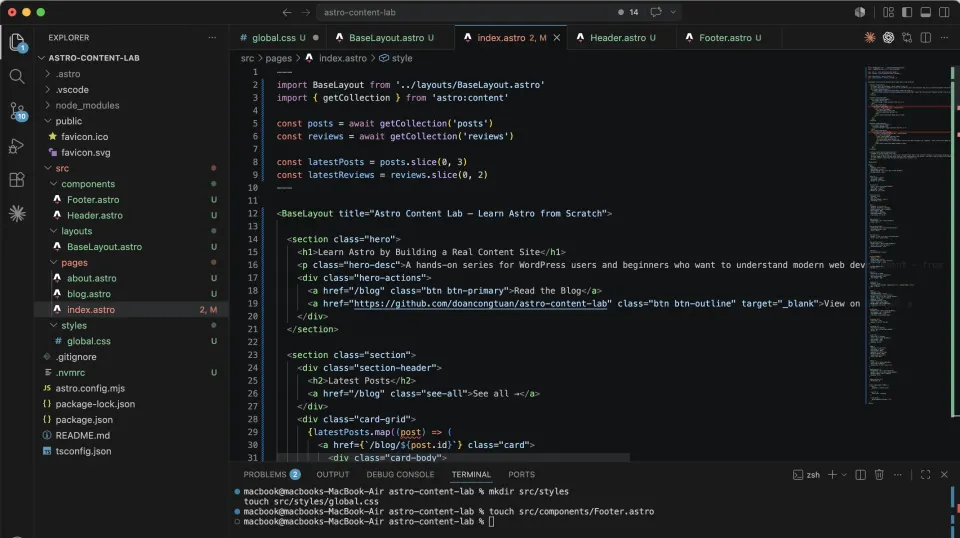Open Changes compare icon in editor toolbar
The height and width of the screenshot is (538, 960).
tap(907, 38)
